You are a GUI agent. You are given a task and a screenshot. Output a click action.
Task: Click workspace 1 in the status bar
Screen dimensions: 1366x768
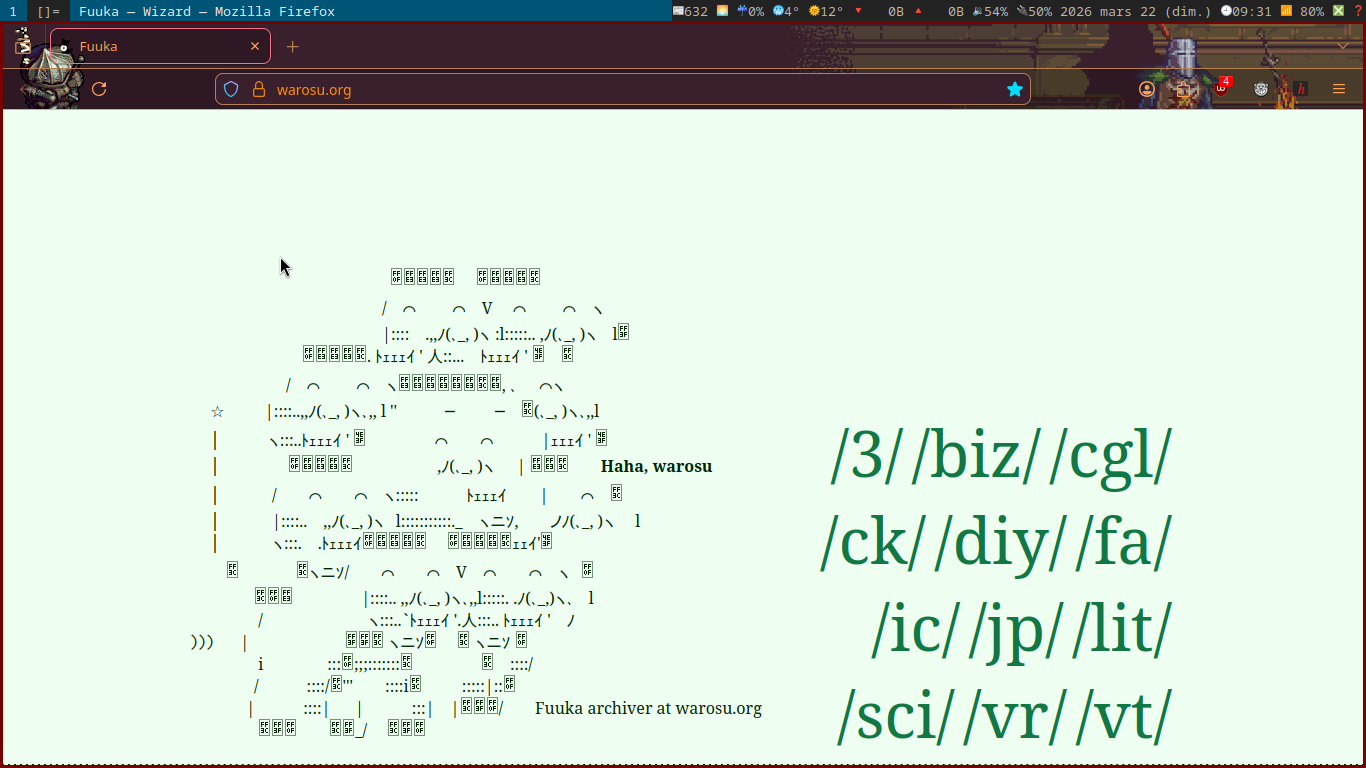tap(12, 11)
